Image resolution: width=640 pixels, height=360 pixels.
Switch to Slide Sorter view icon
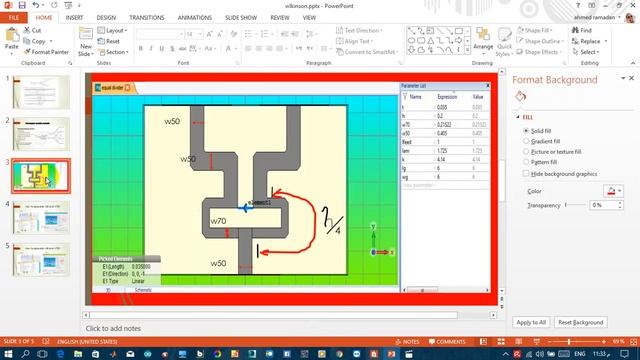click(501, 342)
